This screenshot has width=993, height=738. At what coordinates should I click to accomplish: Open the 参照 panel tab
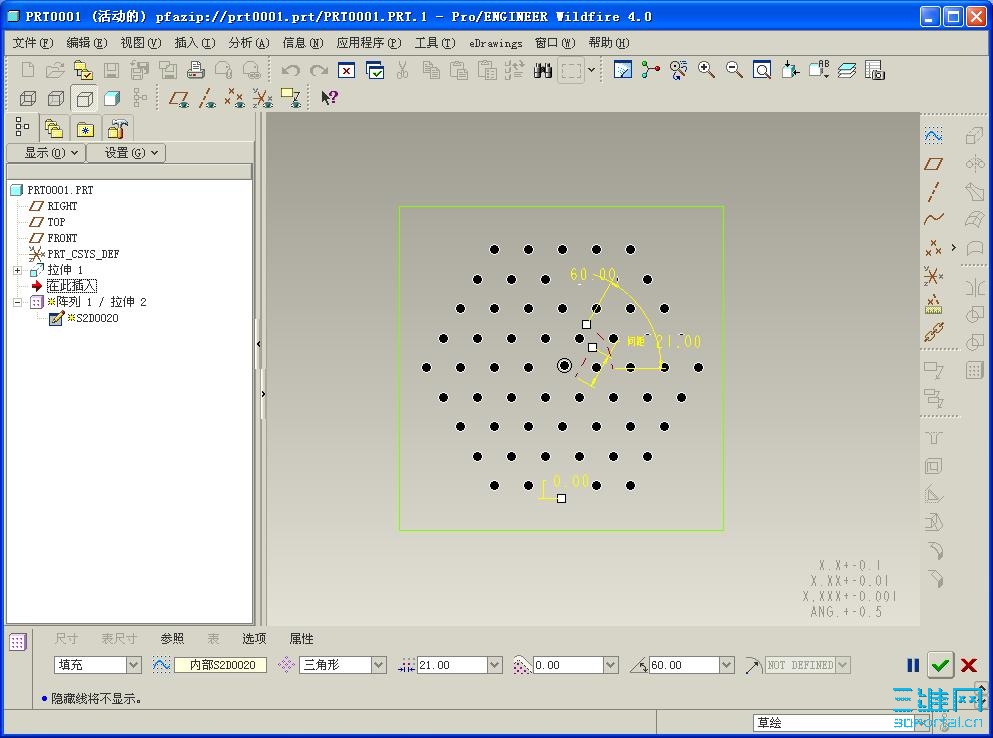coord(172,639)
